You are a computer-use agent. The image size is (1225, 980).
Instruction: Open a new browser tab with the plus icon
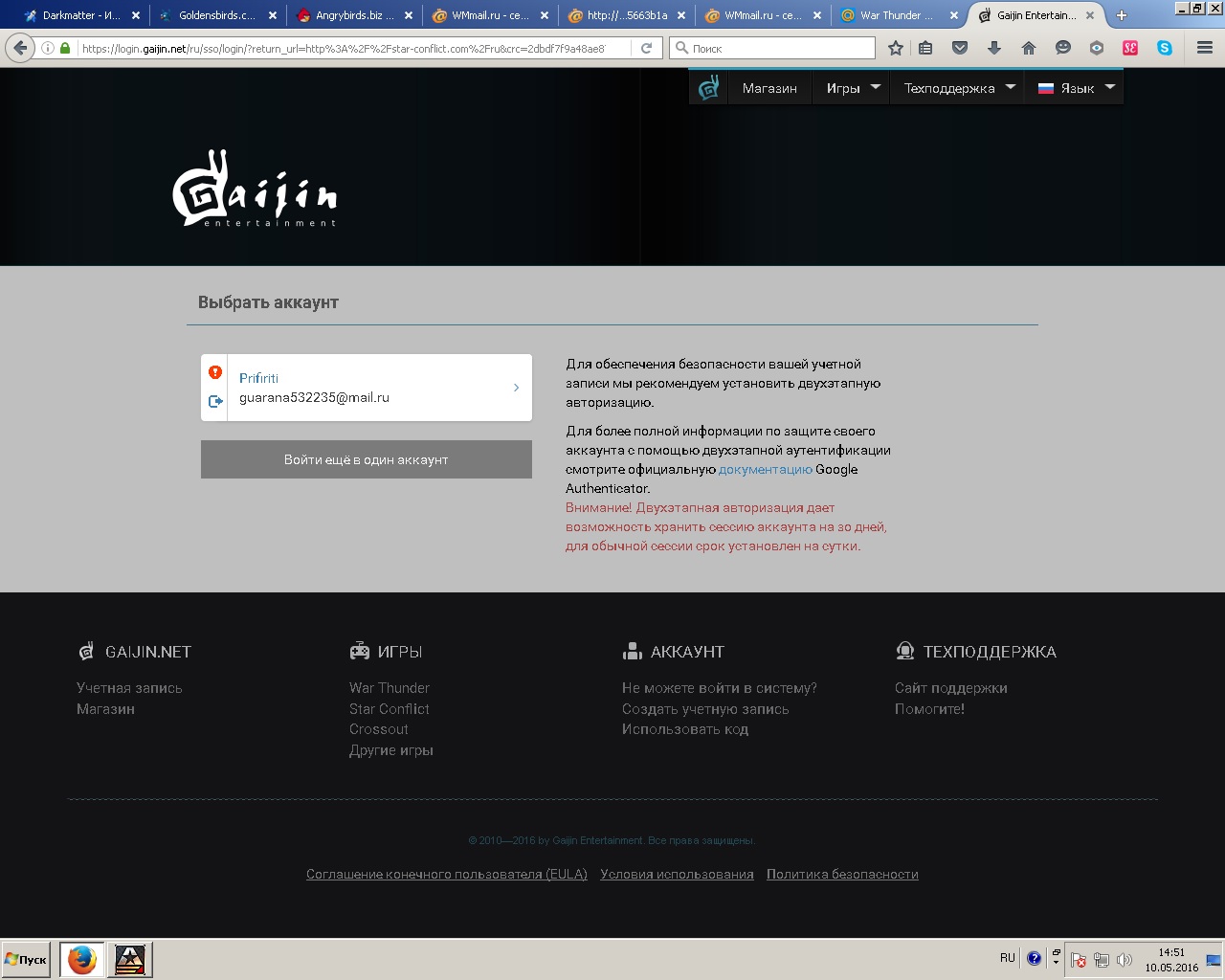[x=1122, y=15]
